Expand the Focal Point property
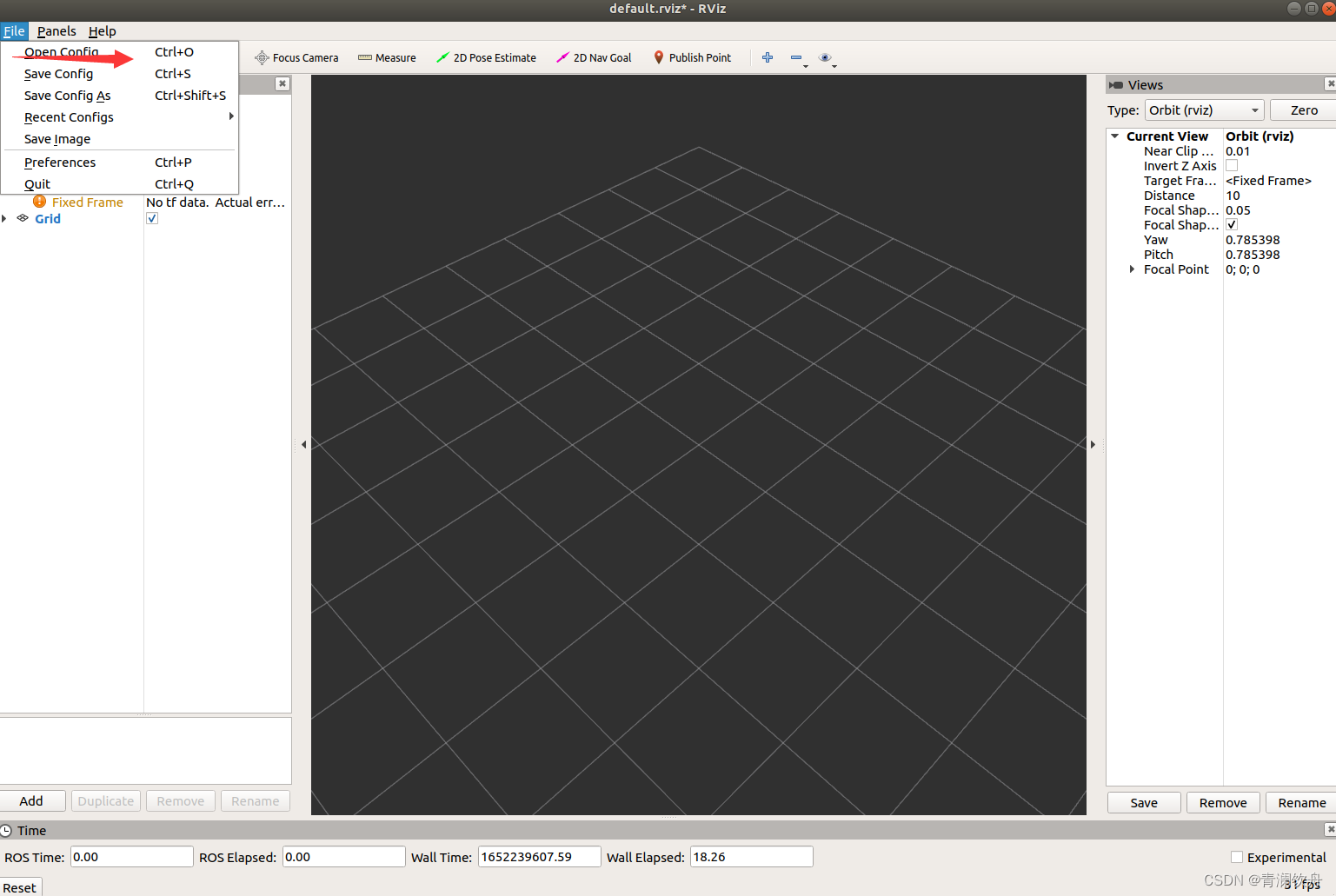Image resolution: width=1336 pixels, height=896 pixels. pos(1132,269)
